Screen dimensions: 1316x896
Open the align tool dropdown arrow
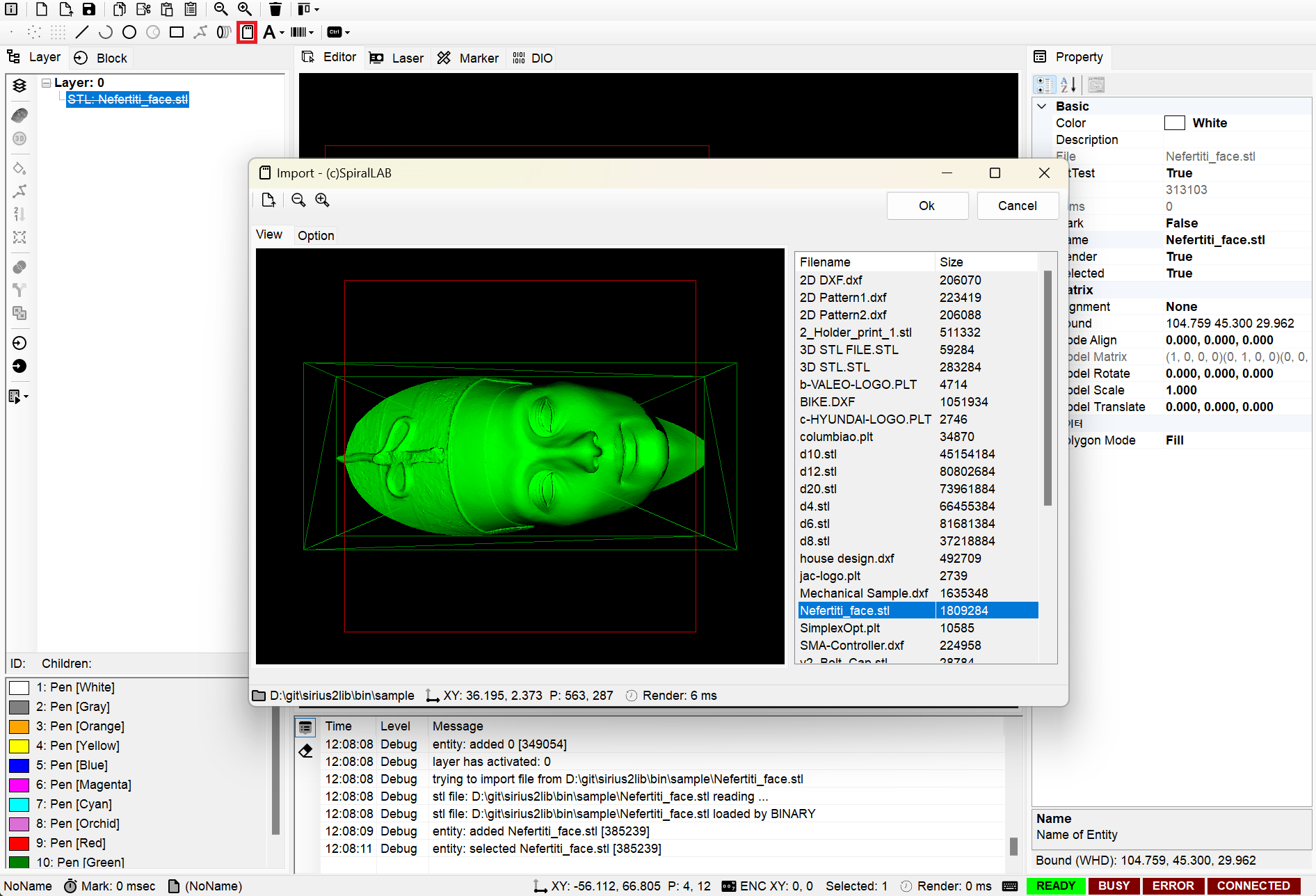[316, 10]
